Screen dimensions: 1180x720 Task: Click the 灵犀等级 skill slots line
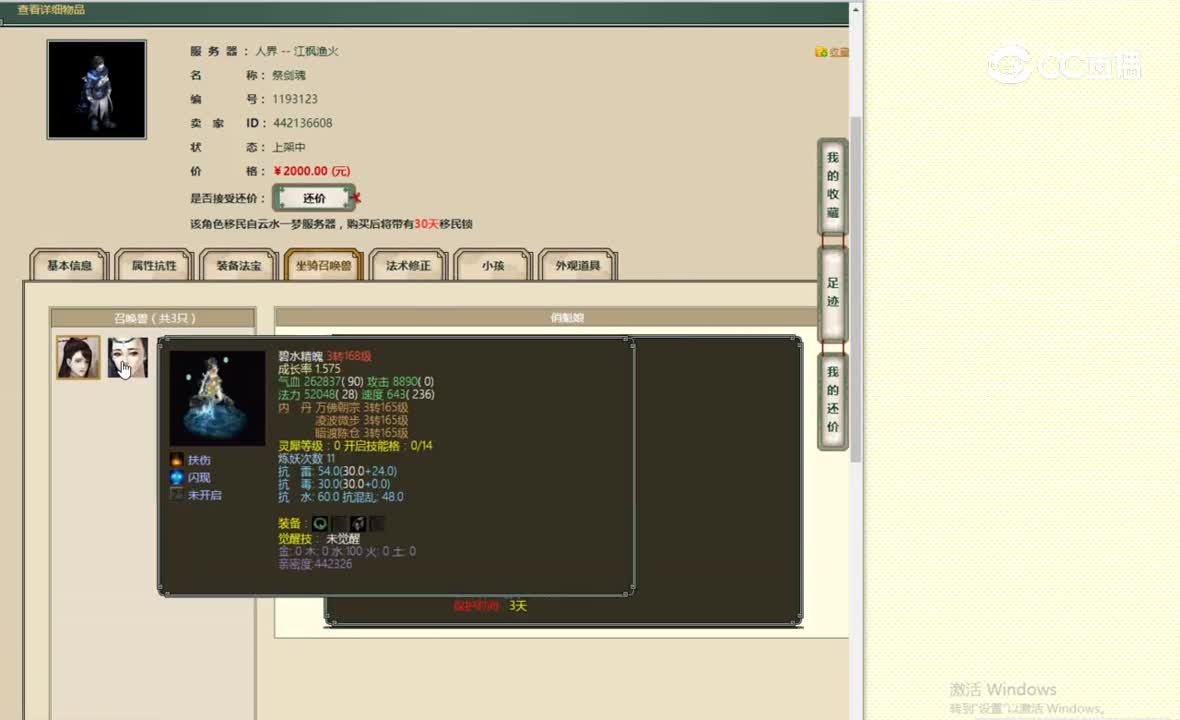point(355,445)
